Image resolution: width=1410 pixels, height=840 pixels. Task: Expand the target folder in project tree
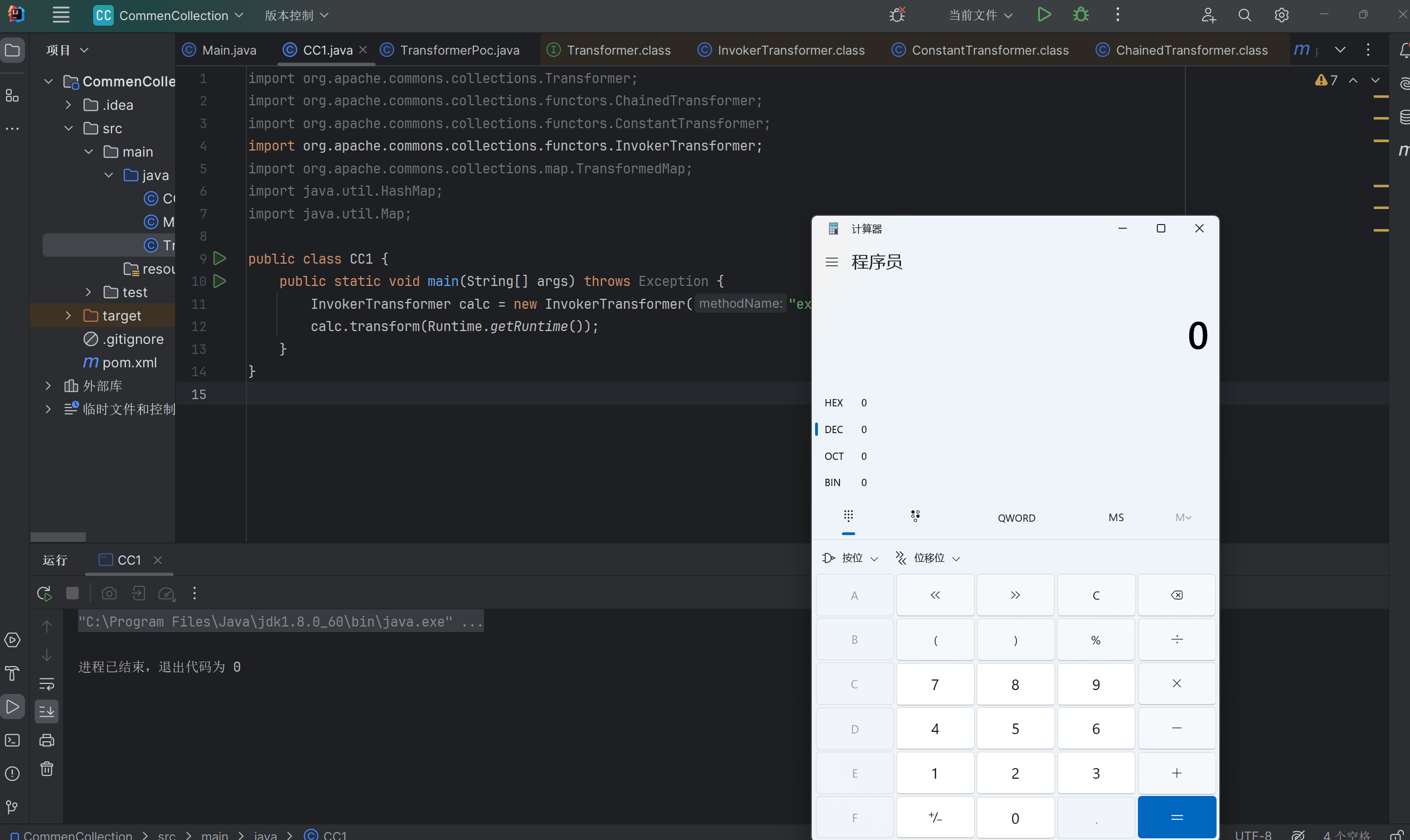coord(68,316)
